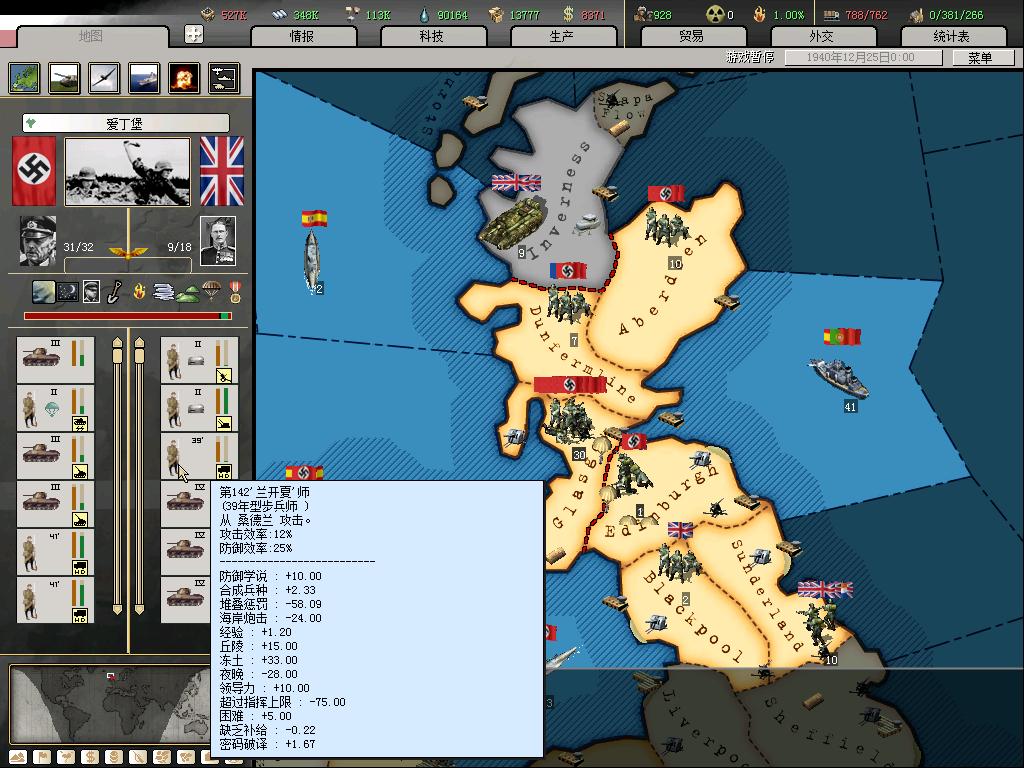Click tooltip line 超过指挥上限 : -75.00

click(282, 702)
